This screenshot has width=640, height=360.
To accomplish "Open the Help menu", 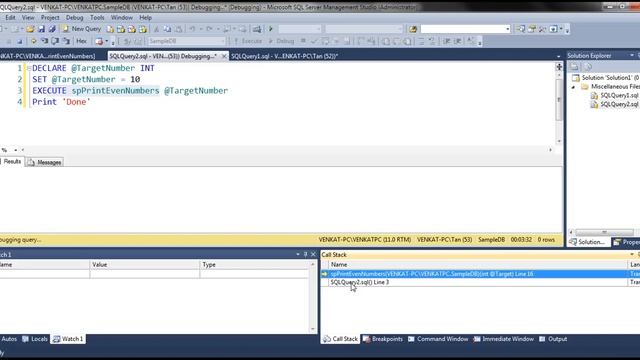I will pos(145,18).
